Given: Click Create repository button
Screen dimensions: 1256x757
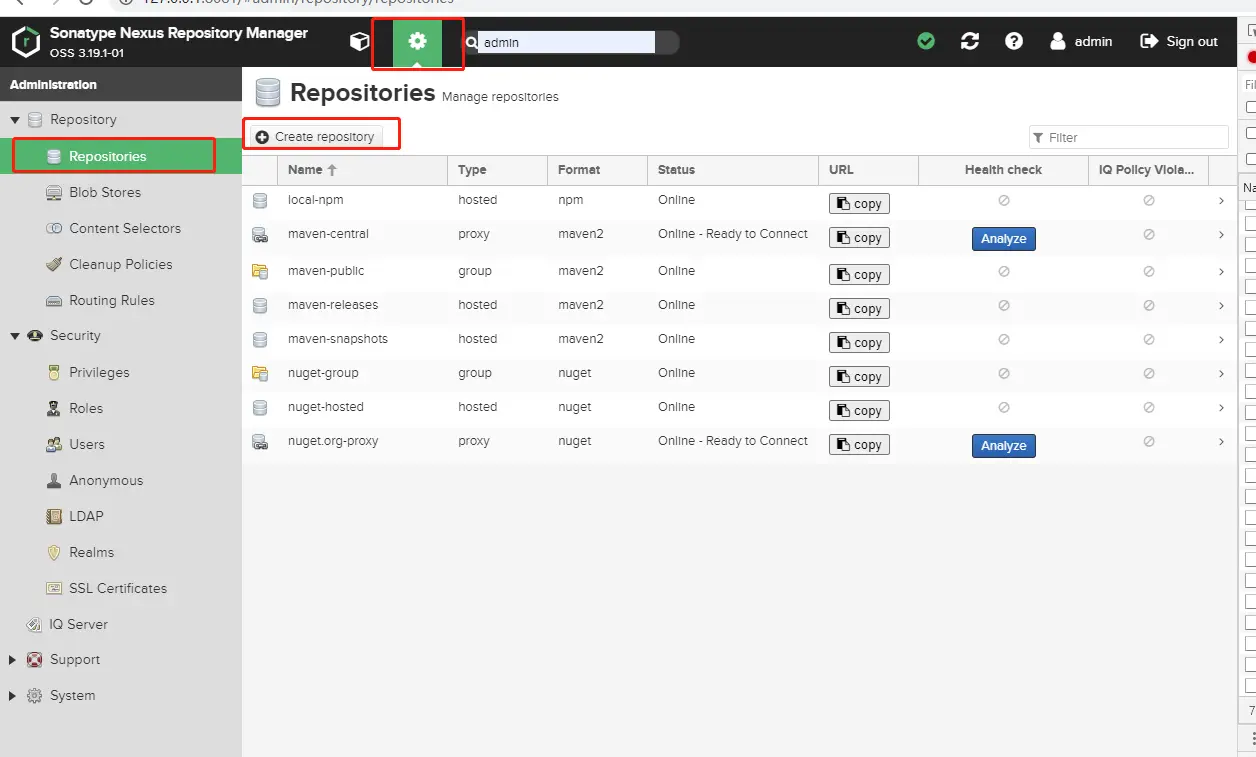Looking at the screenshot, I should 316,136.
